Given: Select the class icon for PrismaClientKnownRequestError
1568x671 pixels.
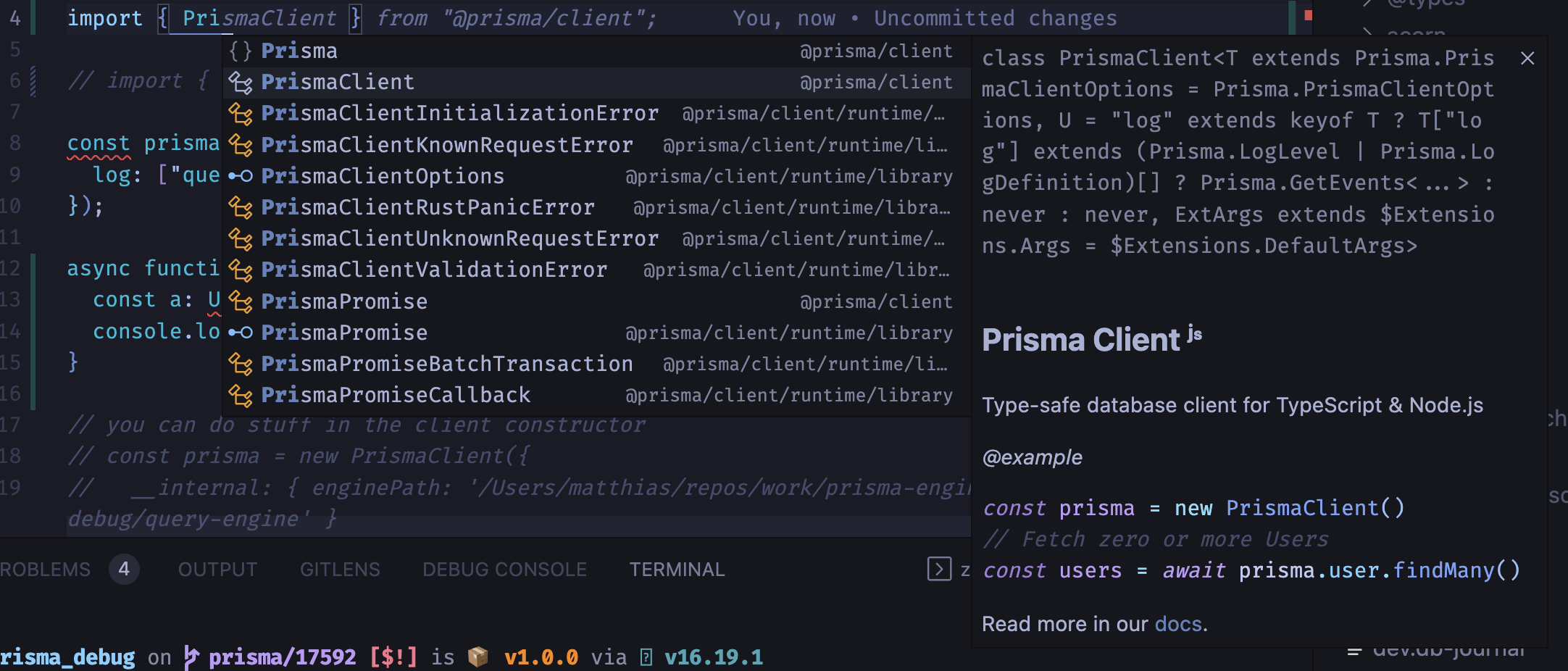Looking at the screenshot, I should point(241,144).
